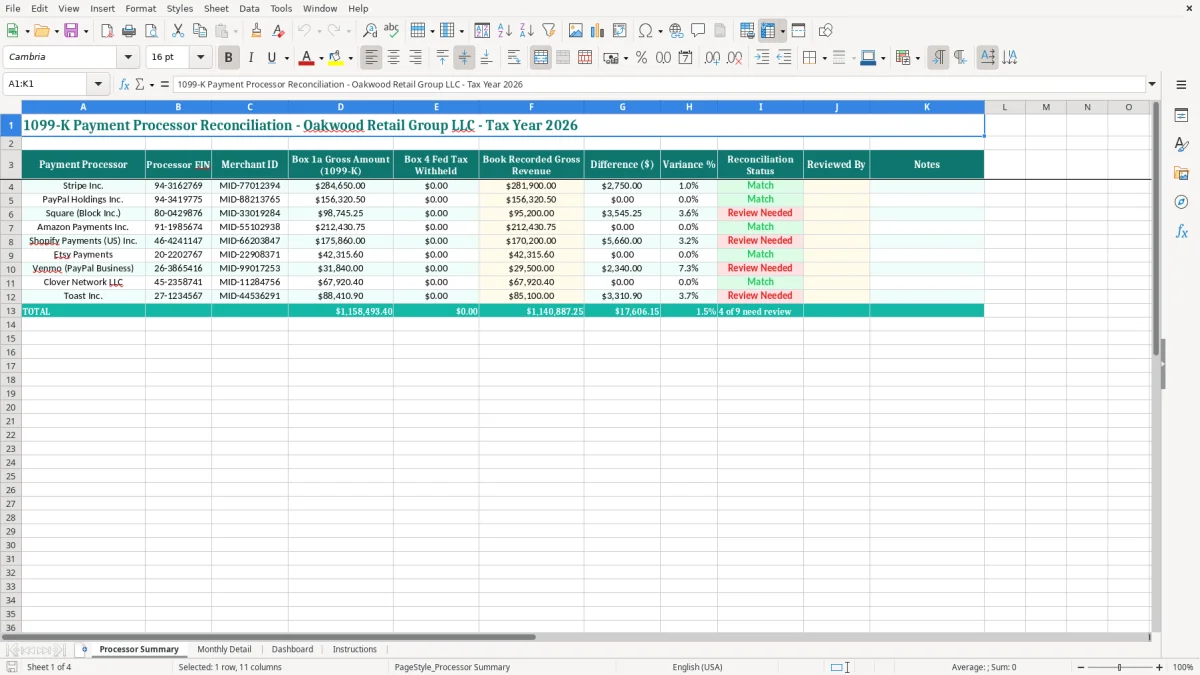
Task: Toggle Center Horizontally alignment
Action: click(x=394, y=58)
